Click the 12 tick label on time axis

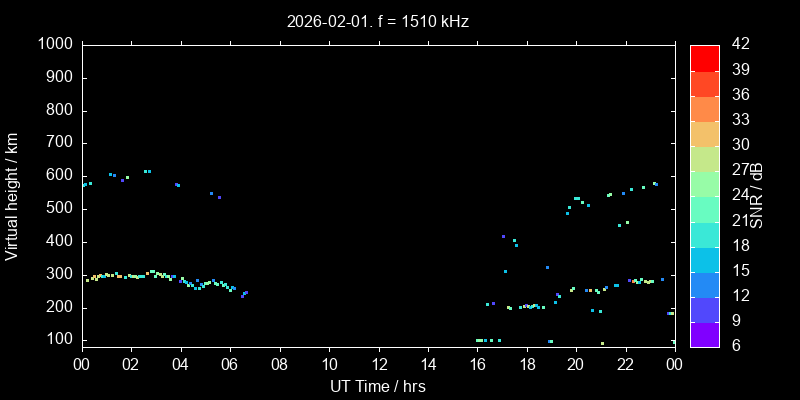click(x=378, y=365)
